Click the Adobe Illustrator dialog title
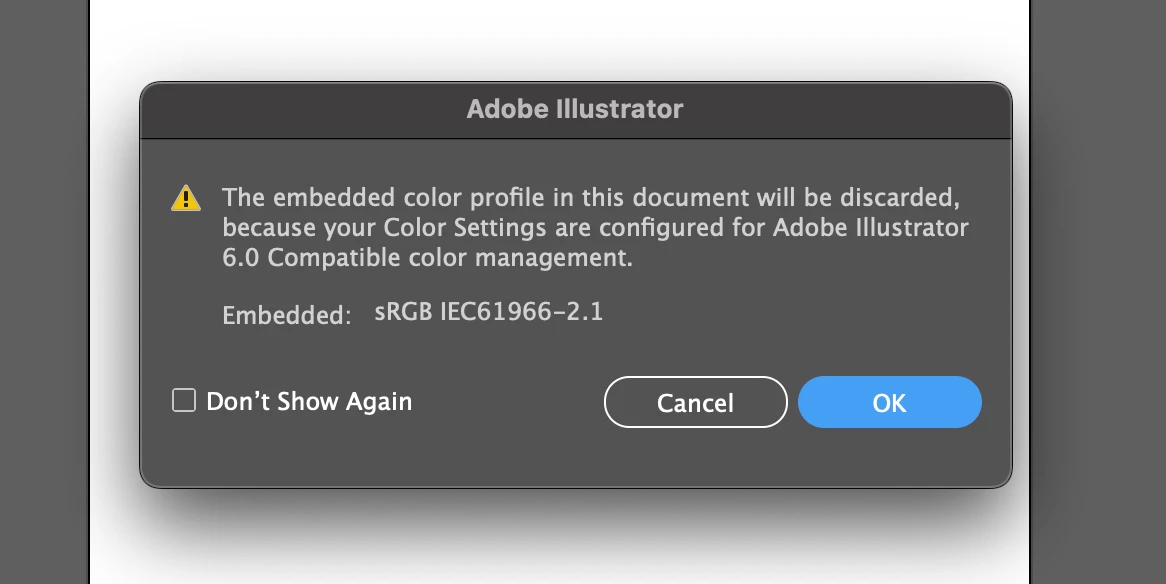Image resolution: width=1166 pixels, height=584 pixels. coord(575,109)
